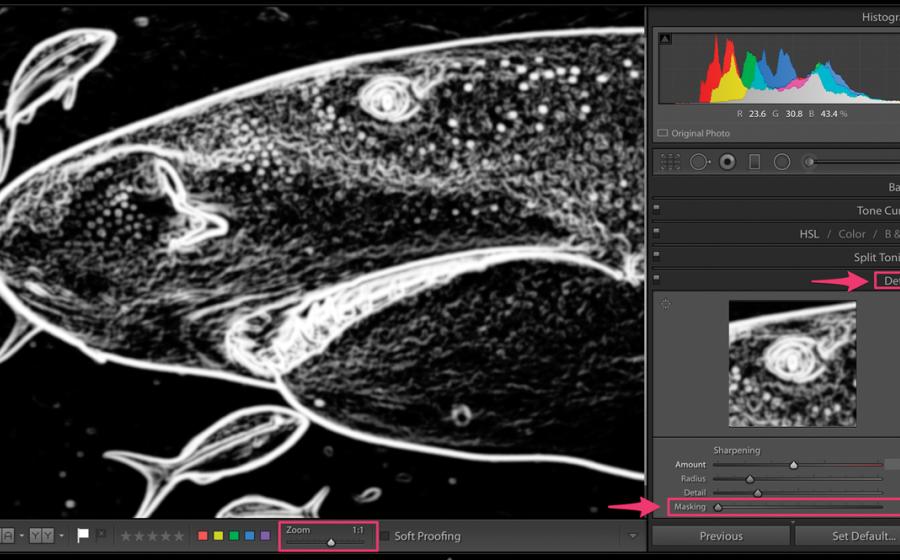This screenshot has width=900, height=560.
Task: Select the Crop Overlay grid tool
Action: (x=670, y=162)
